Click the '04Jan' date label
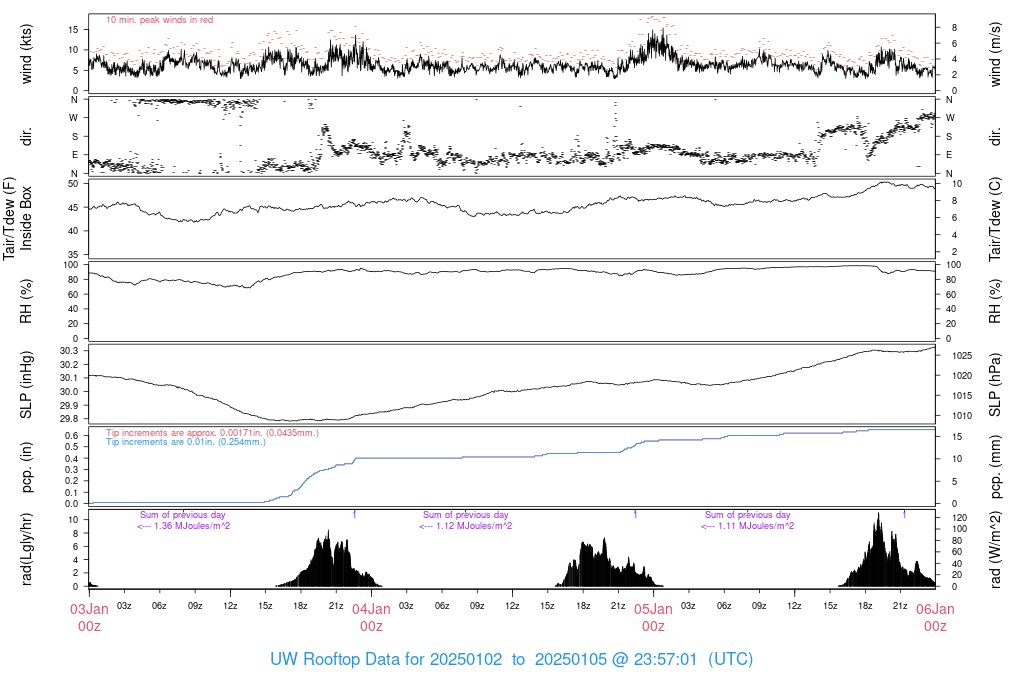 click(x=372, y=609)
